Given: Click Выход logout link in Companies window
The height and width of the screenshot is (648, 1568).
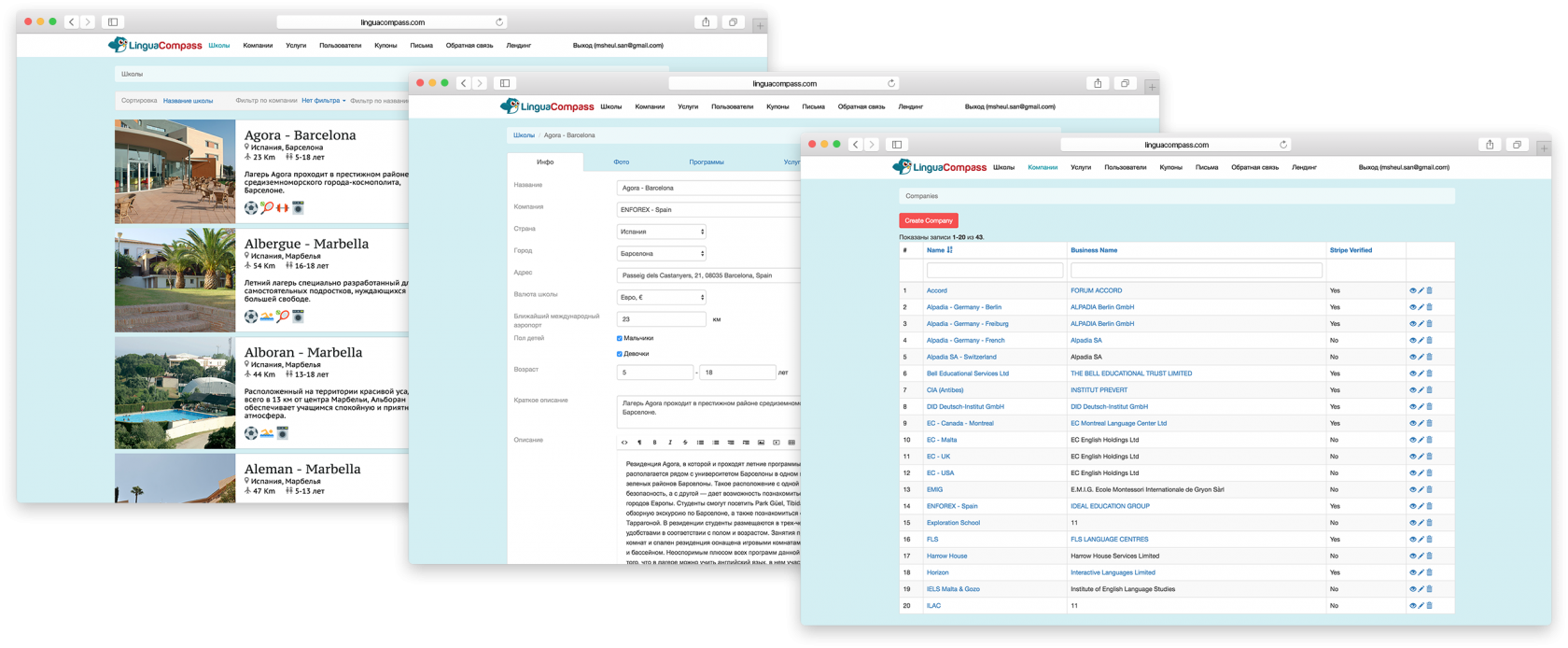Looking at the screenshot, I should (1404, 168).
